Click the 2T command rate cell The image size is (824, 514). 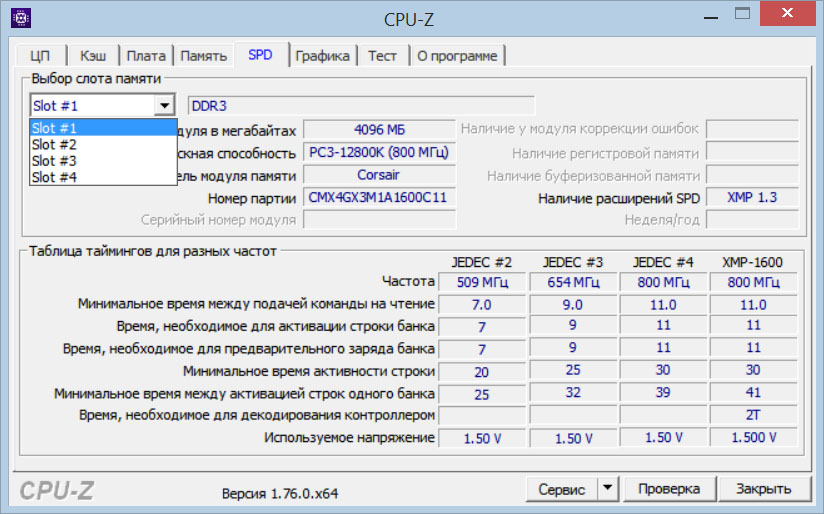pyautogui.click(x=753, y=415)
